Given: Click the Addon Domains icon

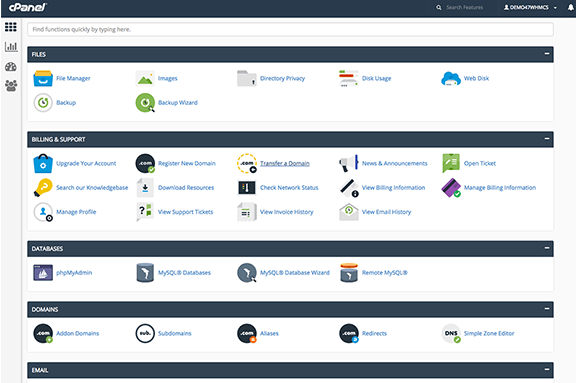Looking at the screenshot, I should (43, 333).
